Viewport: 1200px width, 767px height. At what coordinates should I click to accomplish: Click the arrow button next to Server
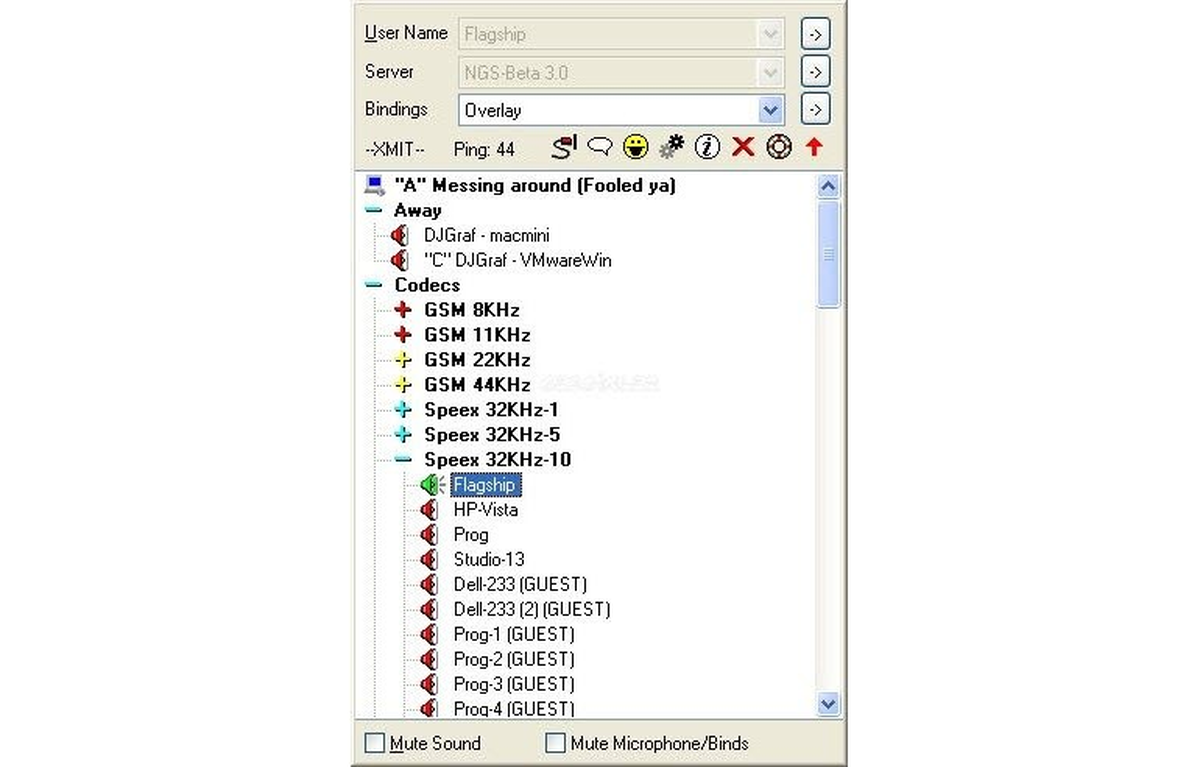(x=815, y=72)
